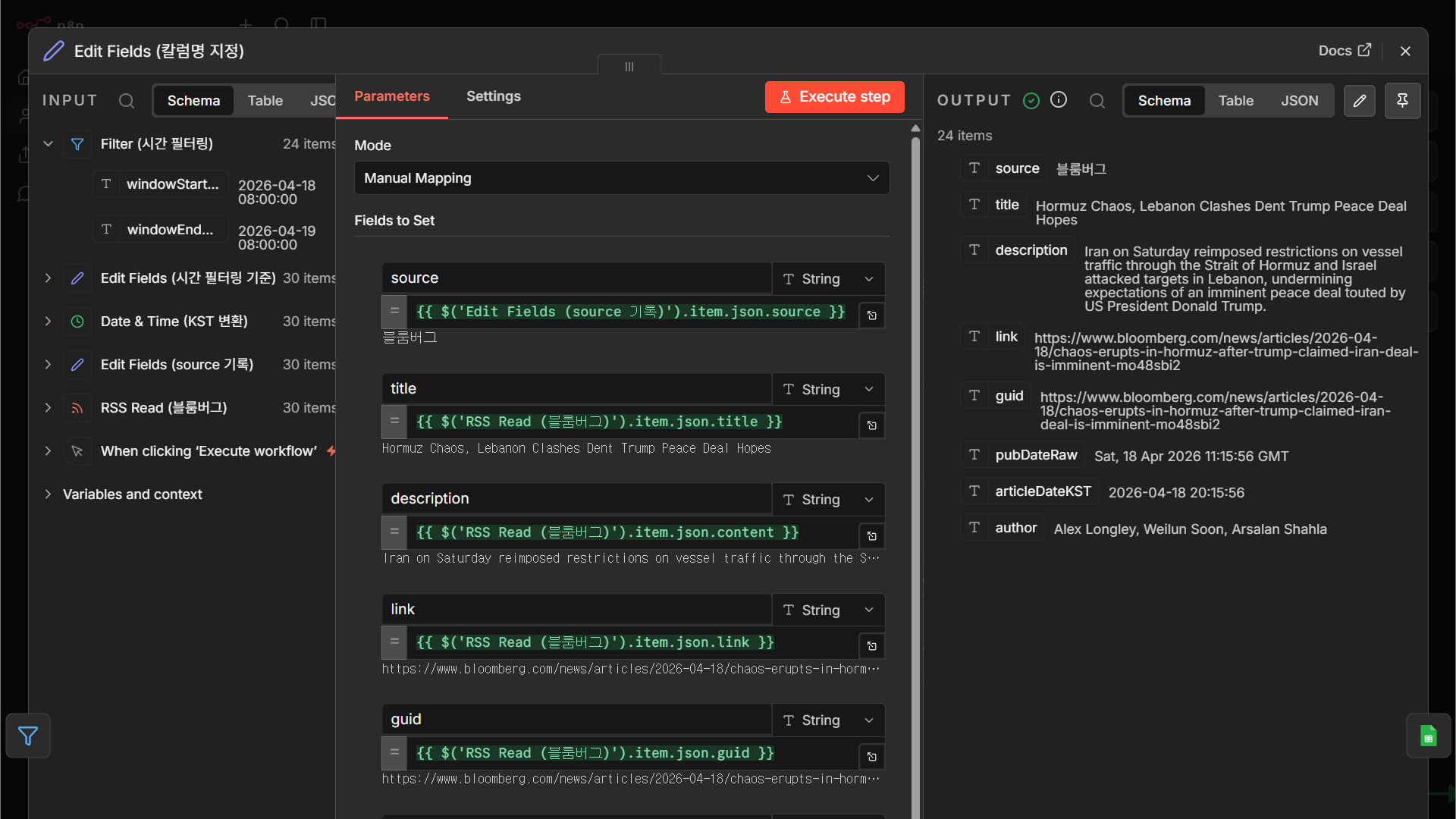Expand the RSS Read (블룸버그) input node

(x=48, y=408)
